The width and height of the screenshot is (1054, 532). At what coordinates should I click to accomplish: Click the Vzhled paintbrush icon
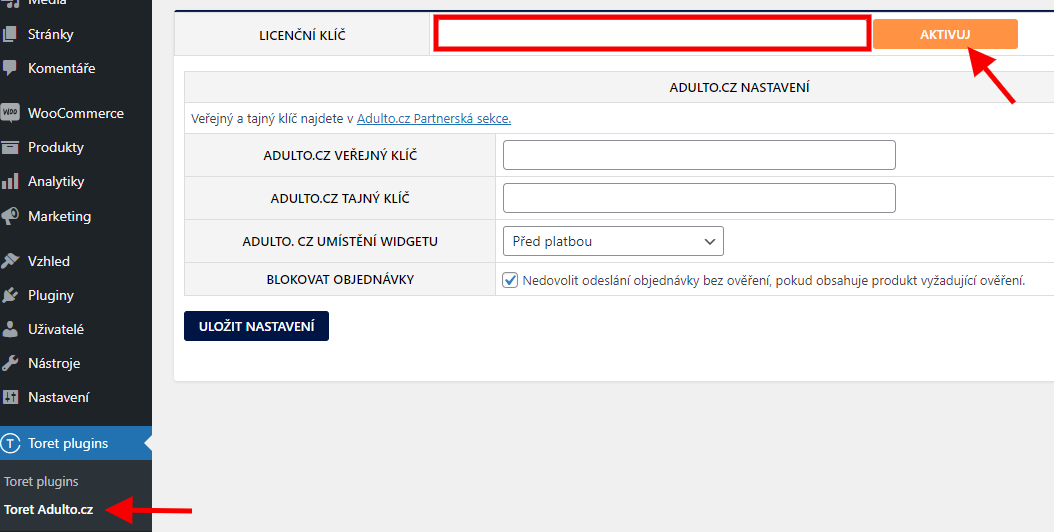click(x=11, y=261)
